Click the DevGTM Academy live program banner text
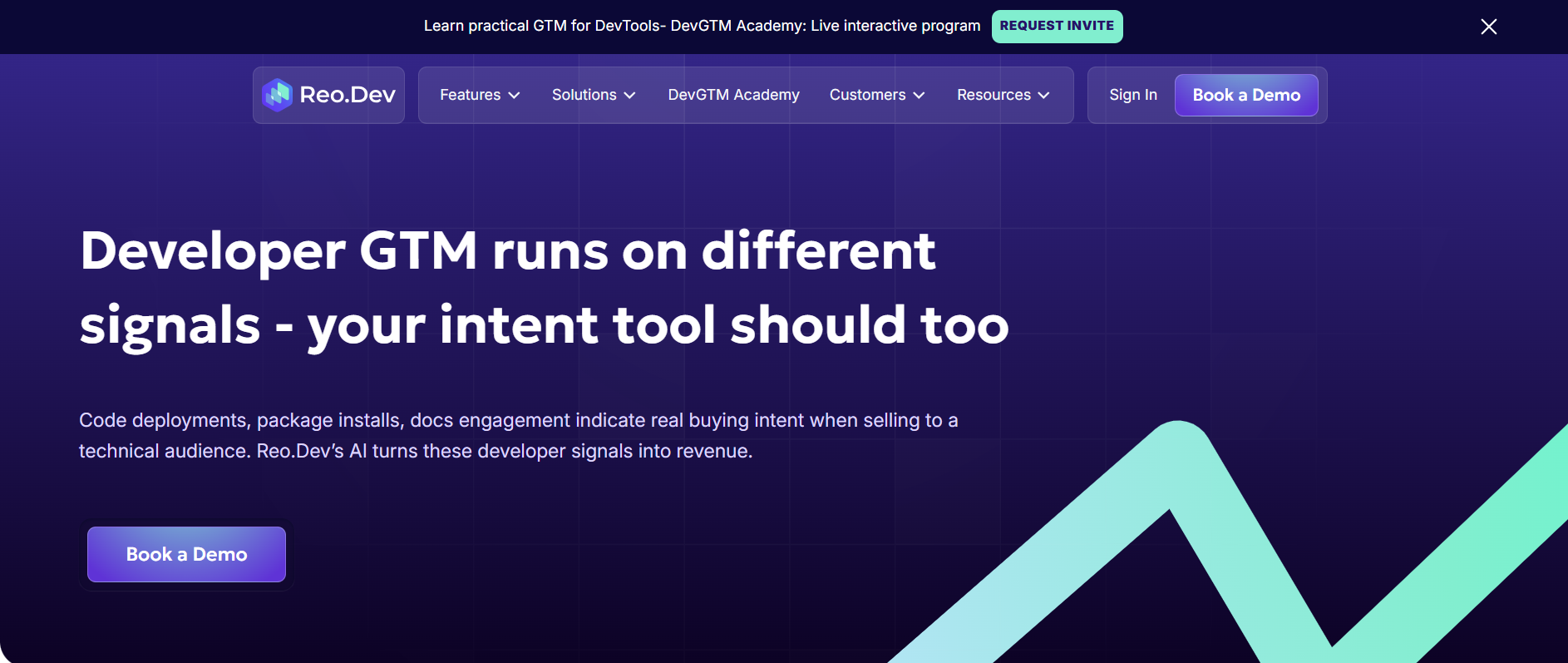 click(x=702, y=26)
